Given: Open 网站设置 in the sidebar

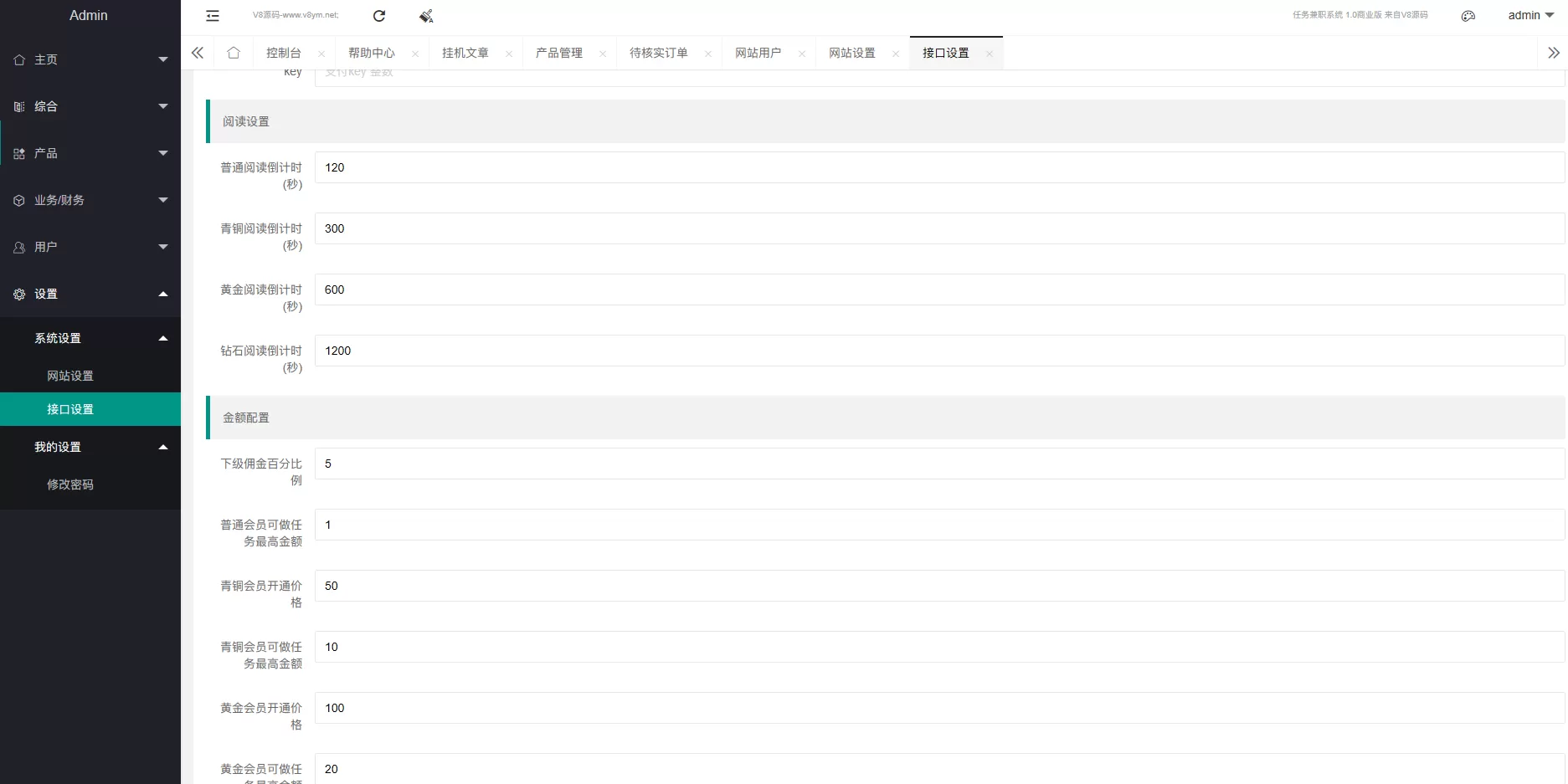Looking at the screenshot, I should pyautogui.click(x=70, y=376).
